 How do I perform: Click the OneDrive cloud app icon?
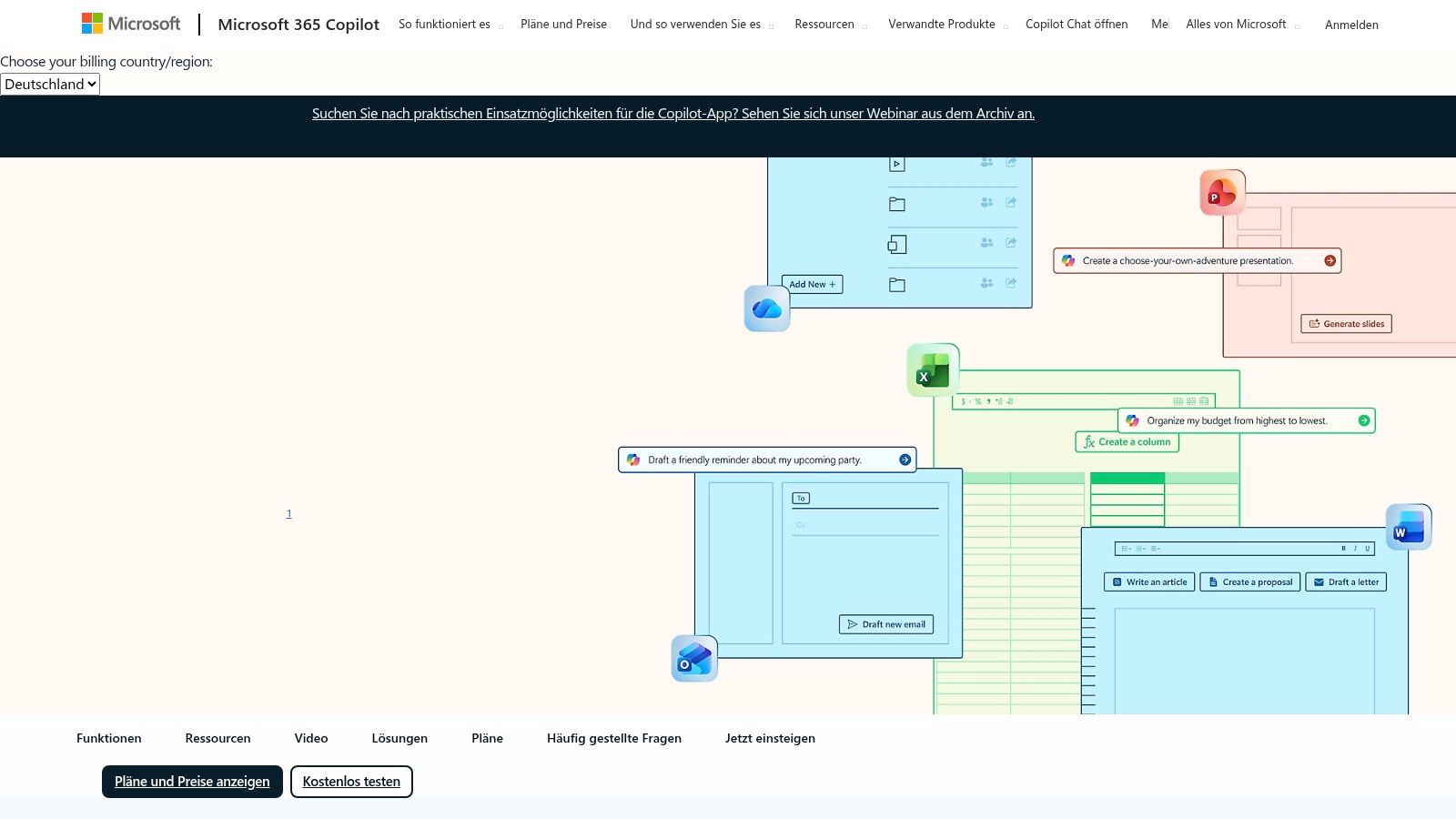(766, 308)
